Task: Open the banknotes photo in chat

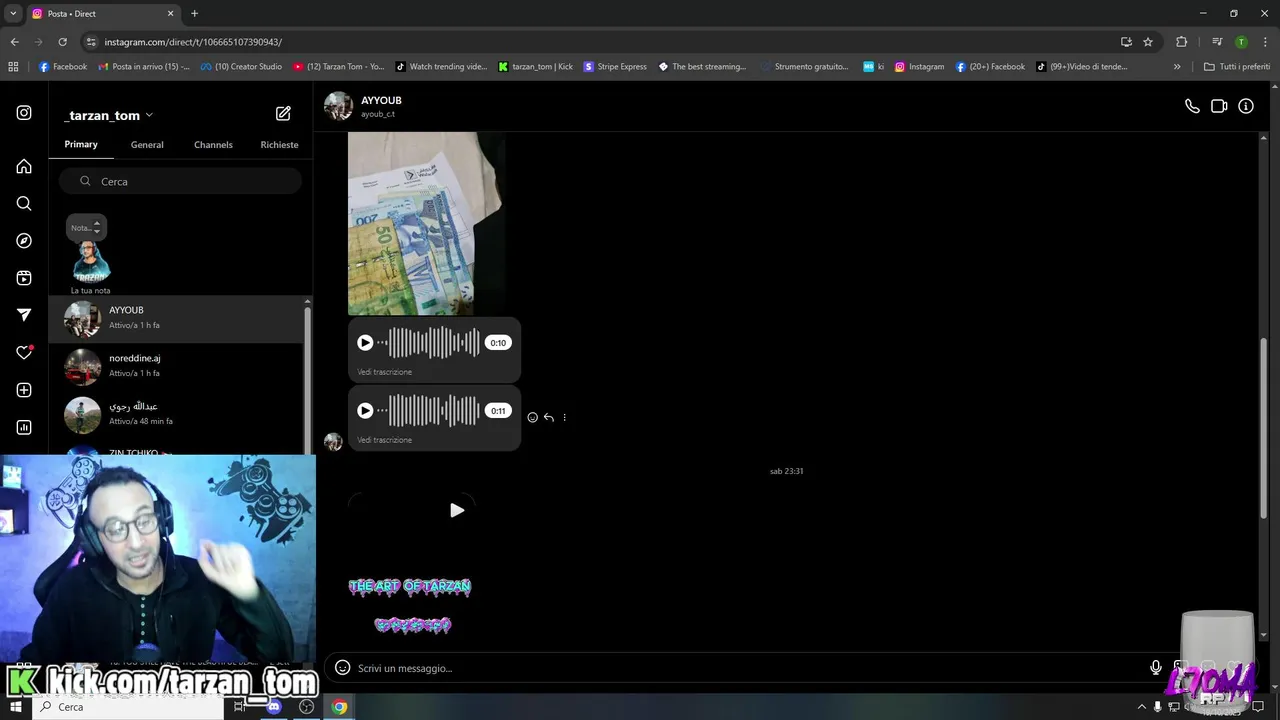Action: point(426,223)
